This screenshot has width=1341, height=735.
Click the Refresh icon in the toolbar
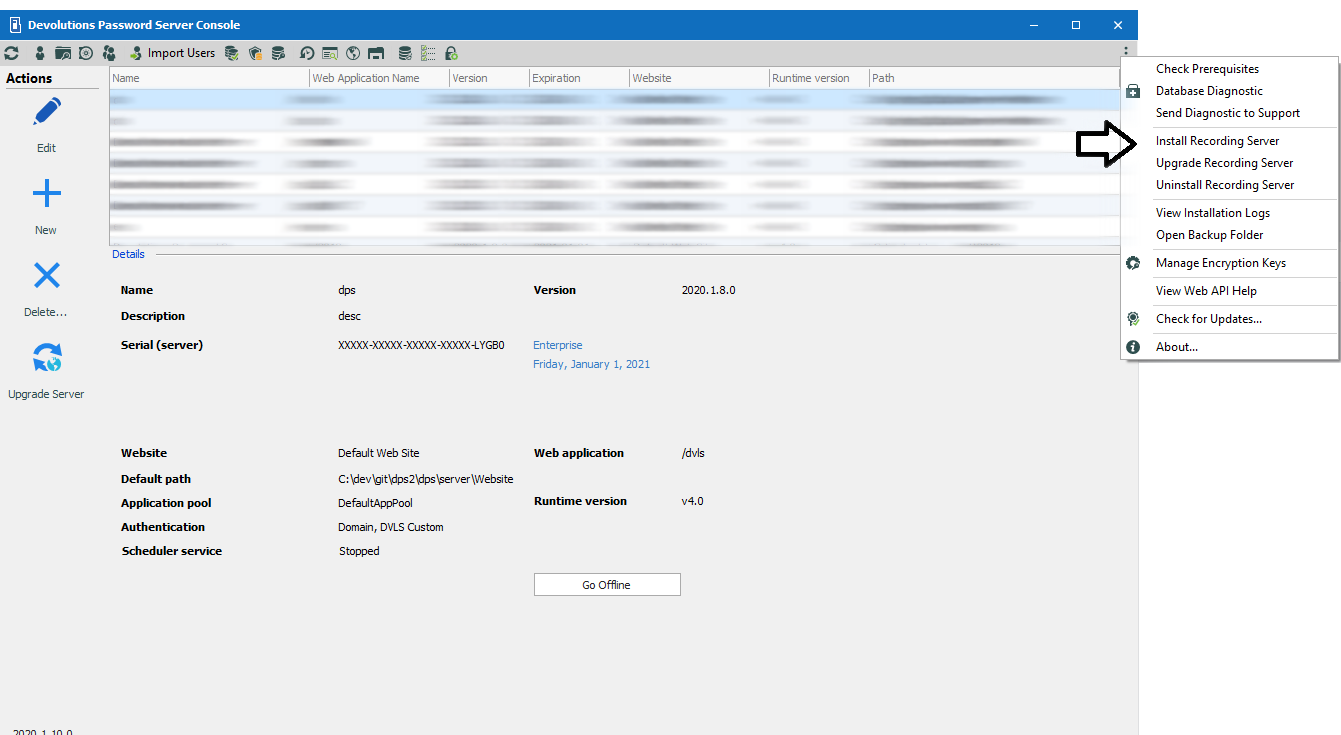(12, 53)
